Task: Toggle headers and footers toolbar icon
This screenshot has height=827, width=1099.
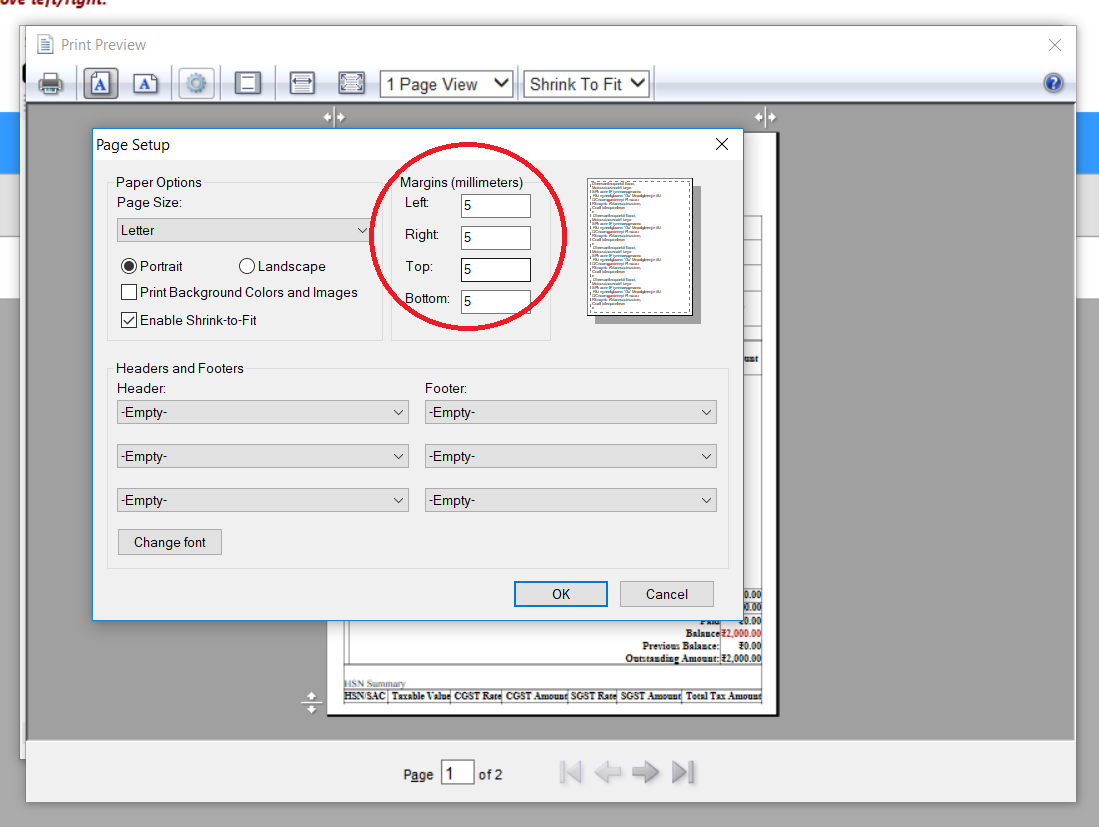Action: pos(247,83)
